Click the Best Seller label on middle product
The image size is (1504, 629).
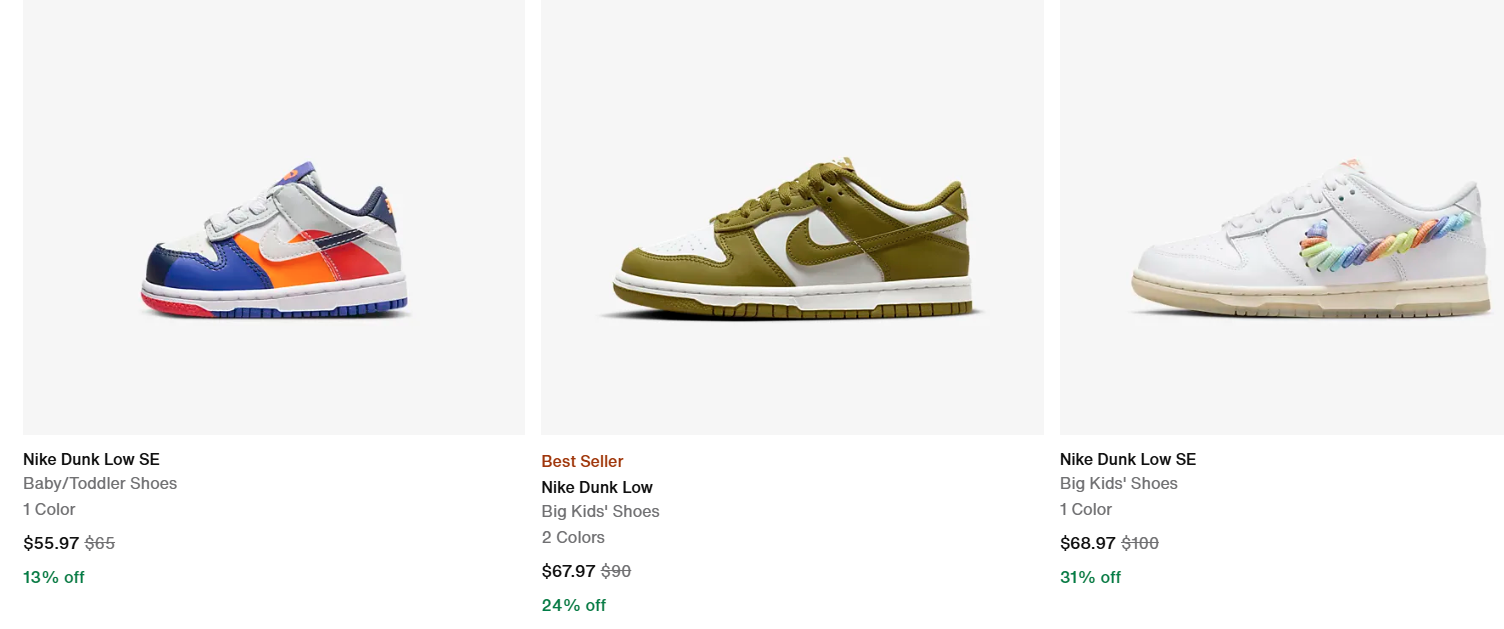pyautogui.click(x=582, y=461)
